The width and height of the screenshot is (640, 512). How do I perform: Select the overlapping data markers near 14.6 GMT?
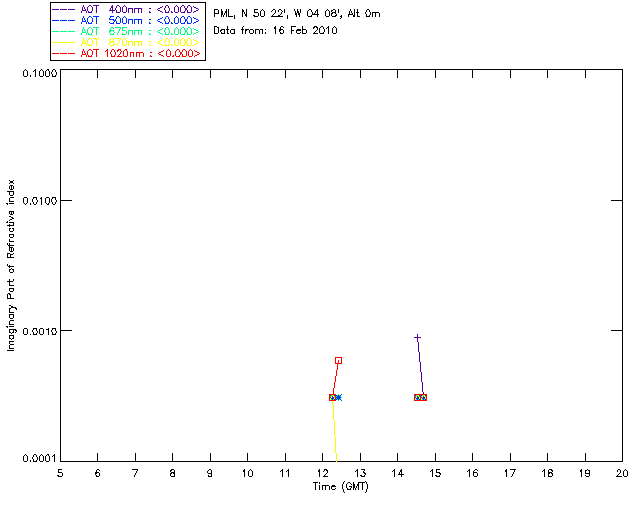421,397
